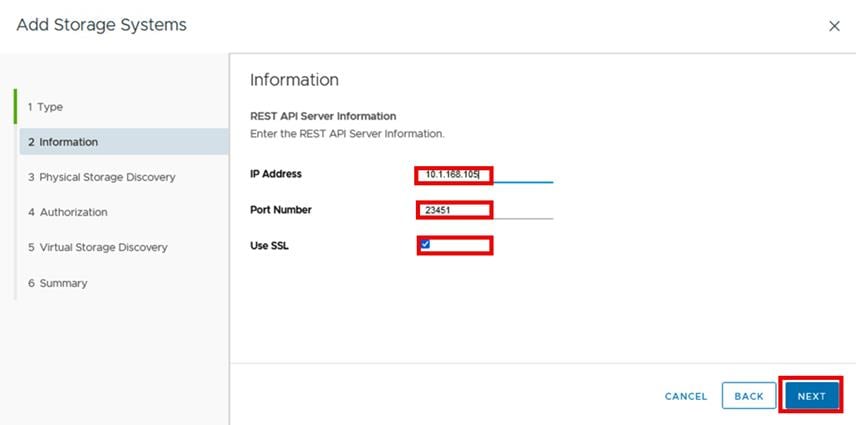The width and height of the screenshot is (856, 425).
Task: Click into the IP Address input field
Action: point(455,175)
